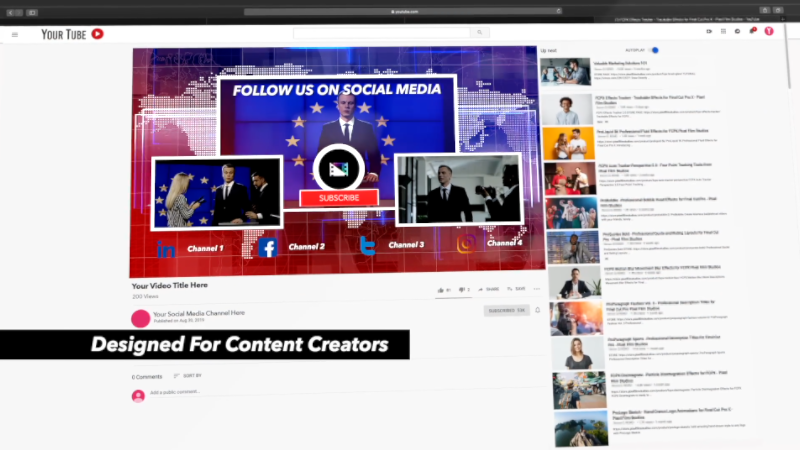Viewport: 800px width, 450px height.
Task: Open the office meeting video thumbnail
Action: tap(565, 71)
